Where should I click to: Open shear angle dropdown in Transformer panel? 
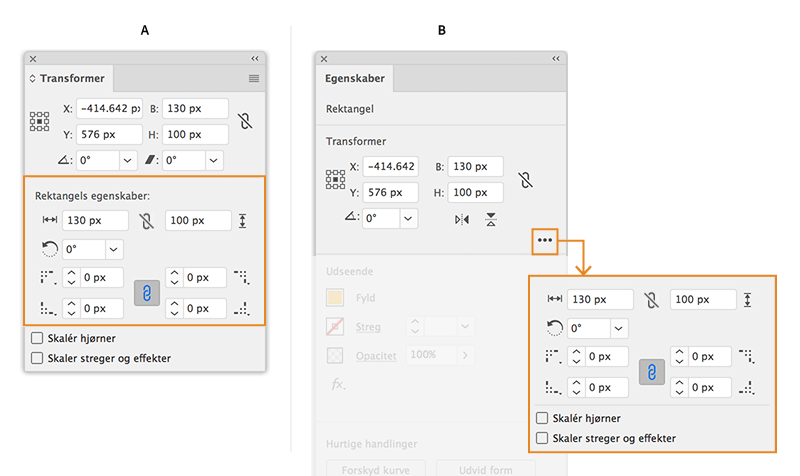pyautogui.click(x=214, y=160)
